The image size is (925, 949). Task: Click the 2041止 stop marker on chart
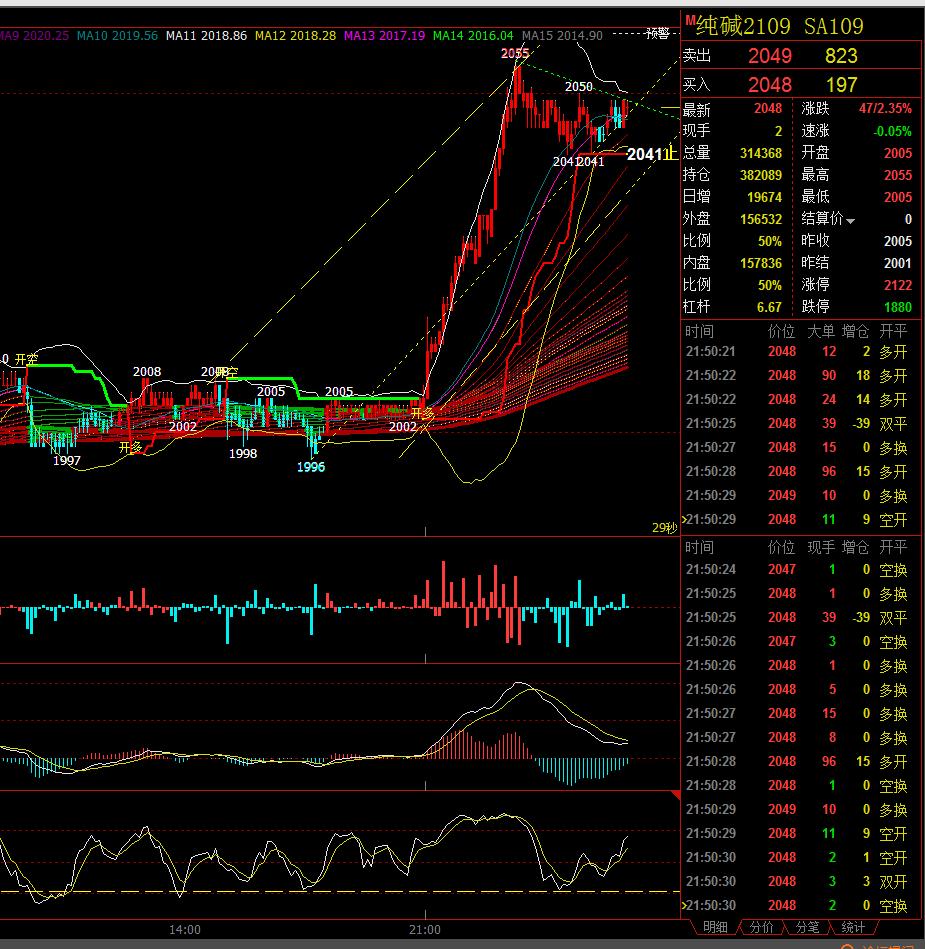[651, 154]
